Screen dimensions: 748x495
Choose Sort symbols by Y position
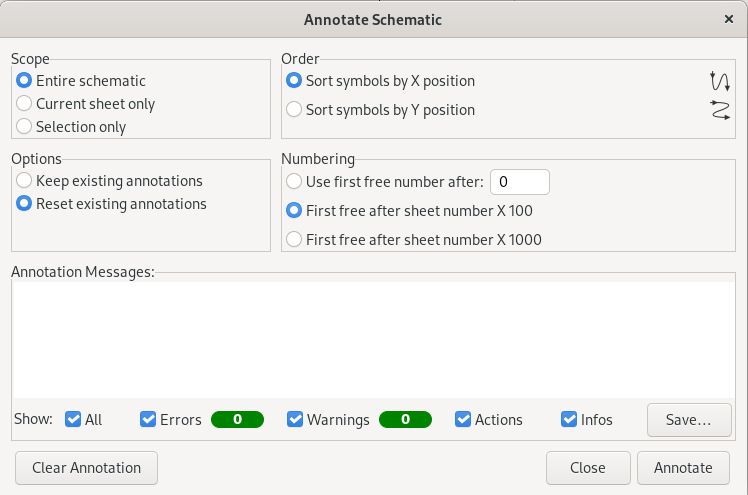pyautogui.click(x=294, y=110)
